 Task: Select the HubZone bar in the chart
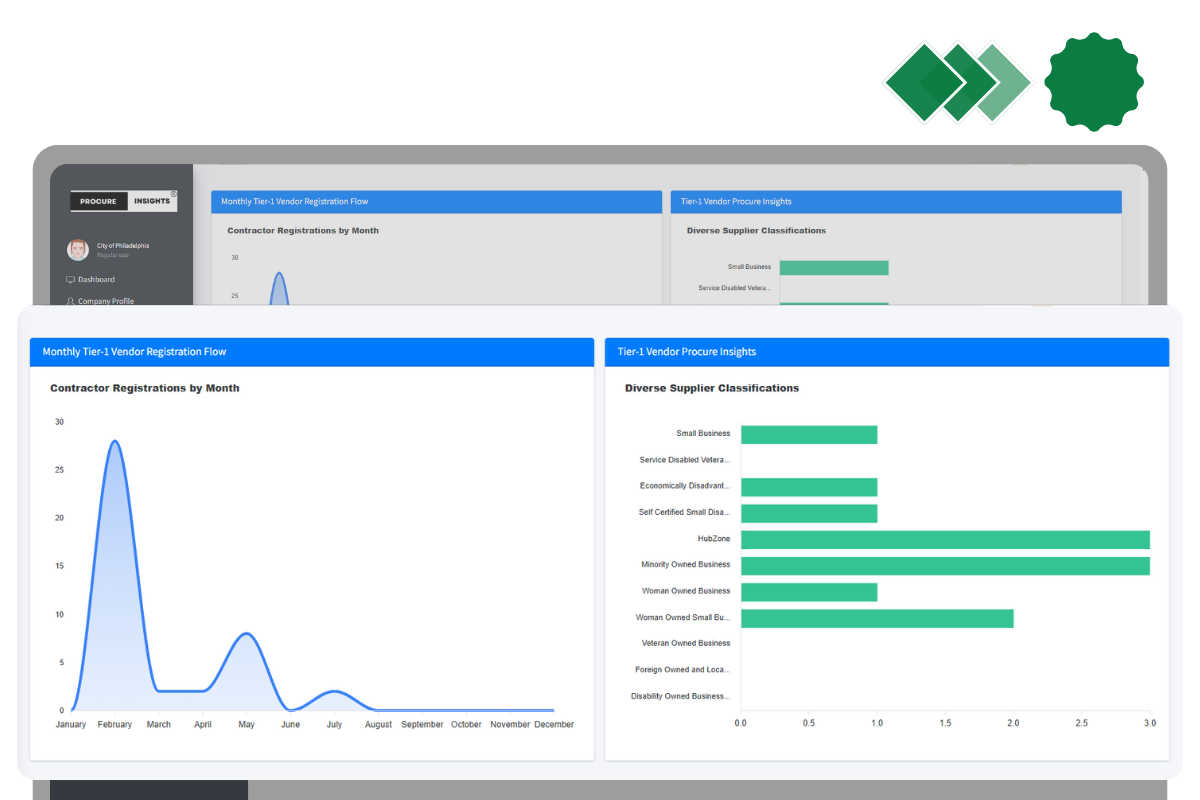945,539
